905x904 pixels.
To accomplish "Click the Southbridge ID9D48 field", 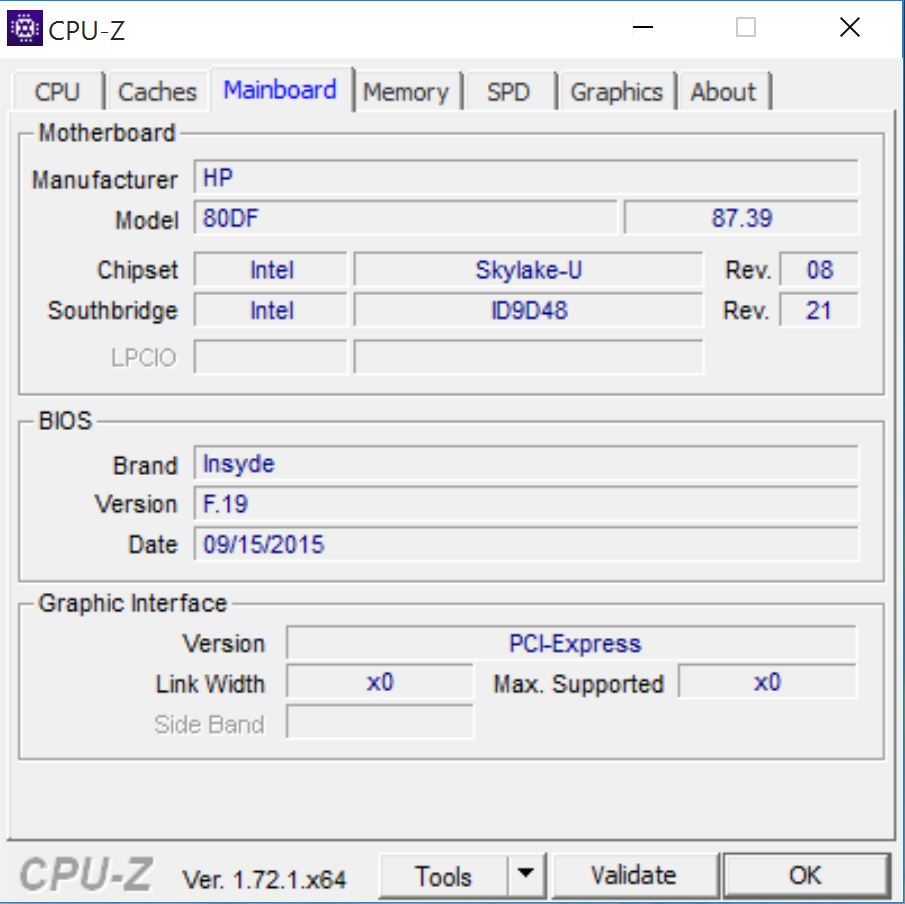I will tap(529, 310).
